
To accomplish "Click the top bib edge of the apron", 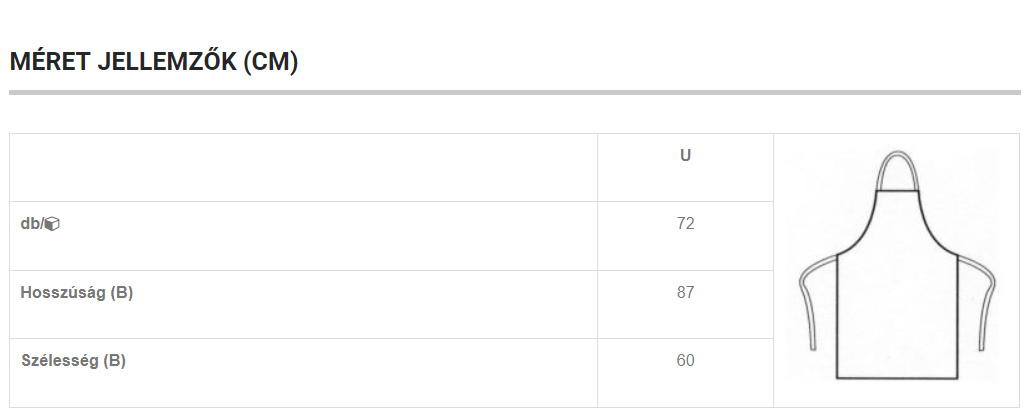I will (898, 190).
